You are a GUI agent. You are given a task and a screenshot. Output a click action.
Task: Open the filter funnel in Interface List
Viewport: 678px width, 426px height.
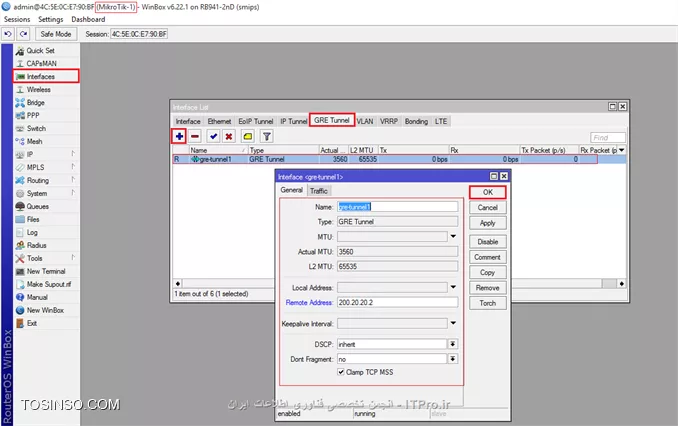267,136
